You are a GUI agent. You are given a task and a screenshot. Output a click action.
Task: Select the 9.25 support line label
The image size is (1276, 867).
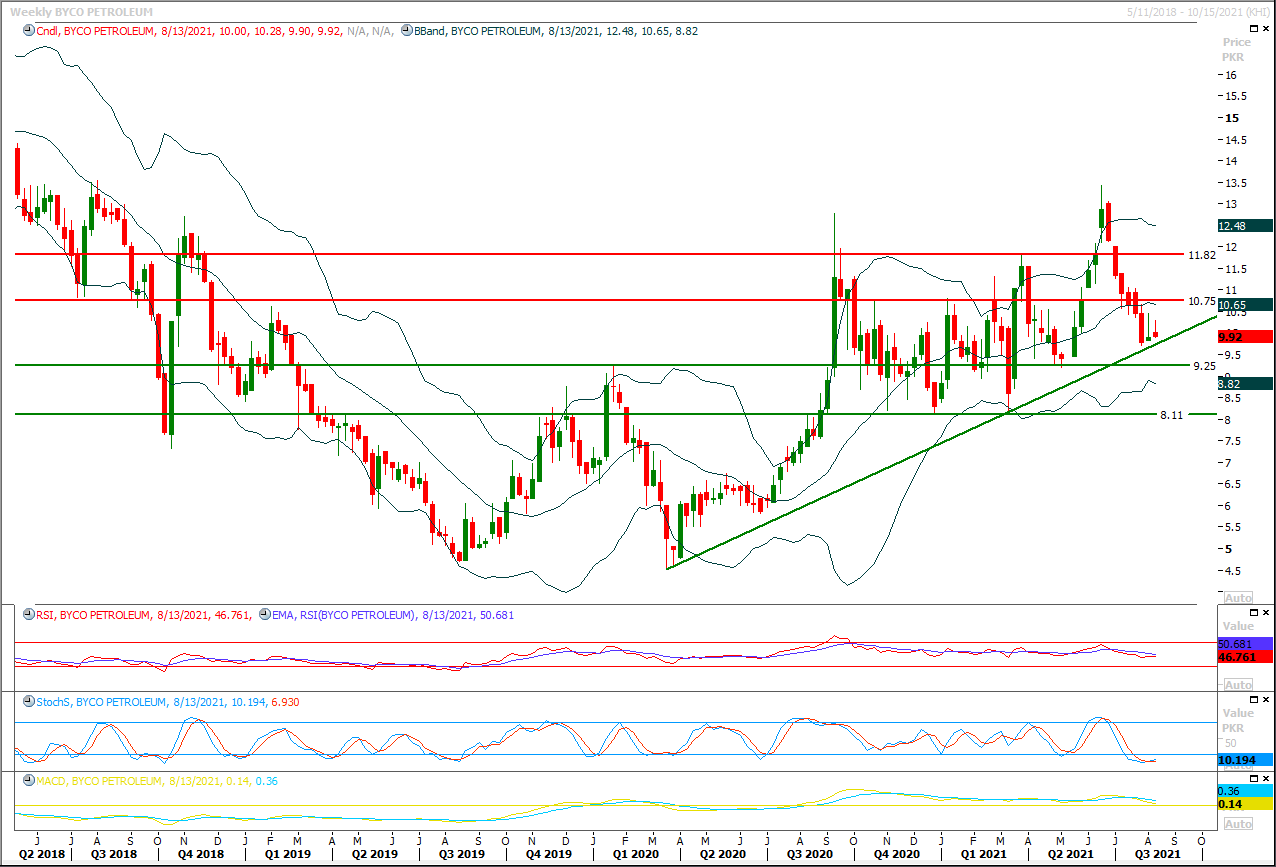click(1204, 366)
